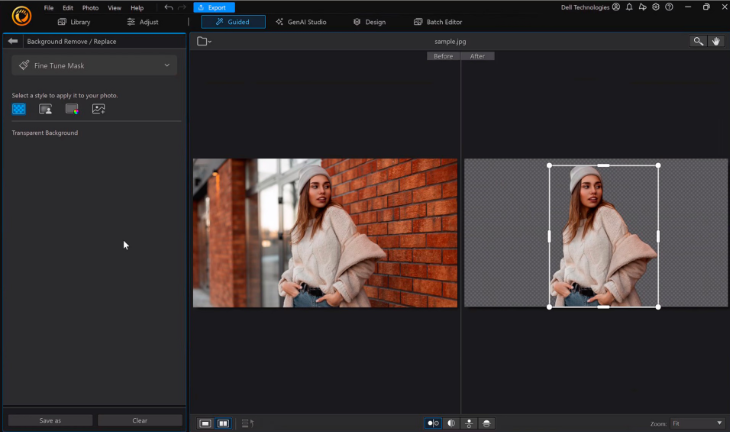Screen dimensions: 730x432
Task: Switch to single view layout mode
Action: pos(205,423)
